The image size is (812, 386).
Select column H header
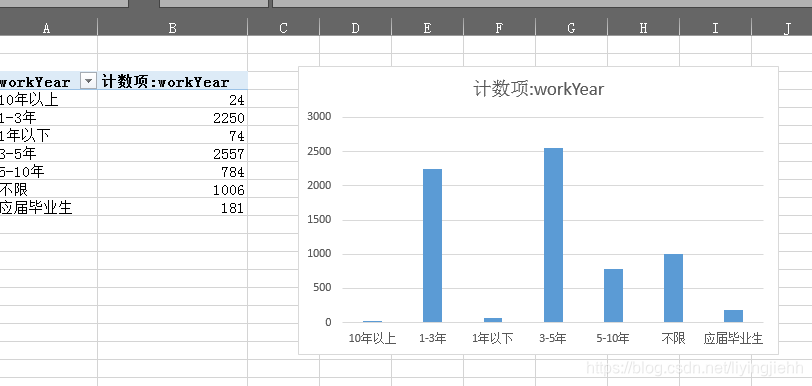point(643,27)
